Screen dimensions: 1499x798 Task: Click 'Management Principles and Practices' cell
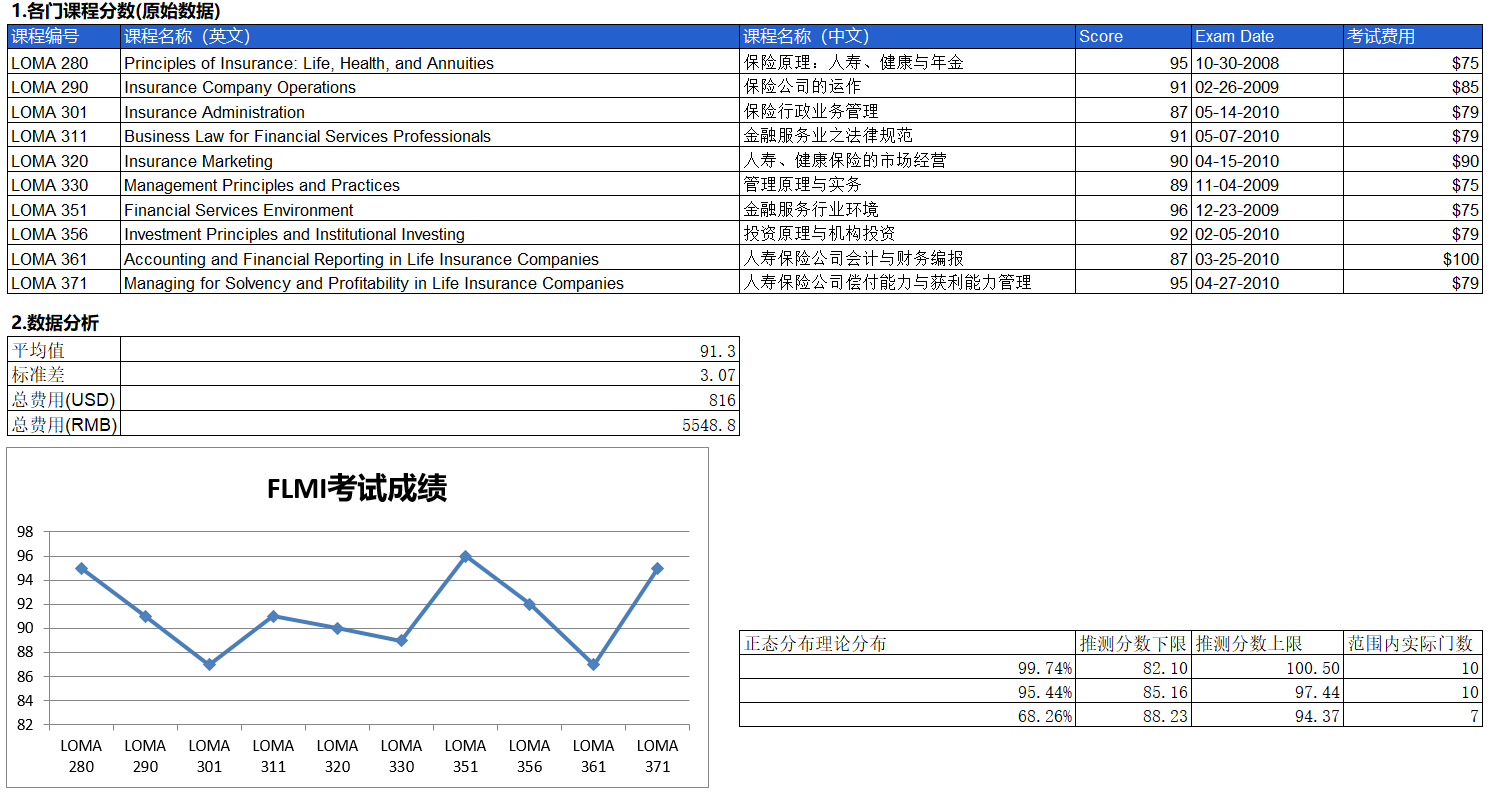click(x=430, y=185)
